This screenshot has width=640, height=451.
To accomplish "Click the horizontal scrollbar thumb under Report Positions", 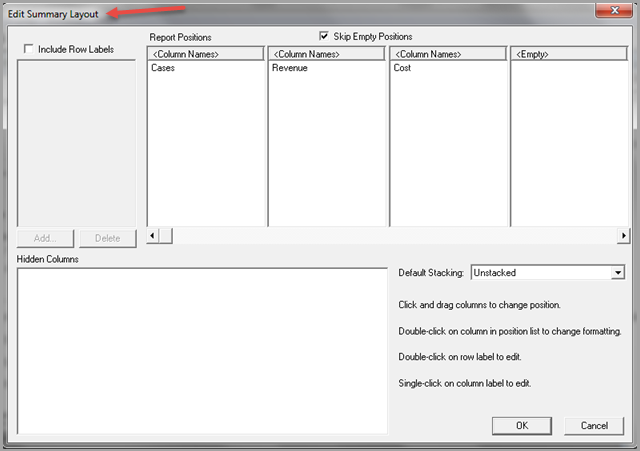I will [x=167, y=235].
